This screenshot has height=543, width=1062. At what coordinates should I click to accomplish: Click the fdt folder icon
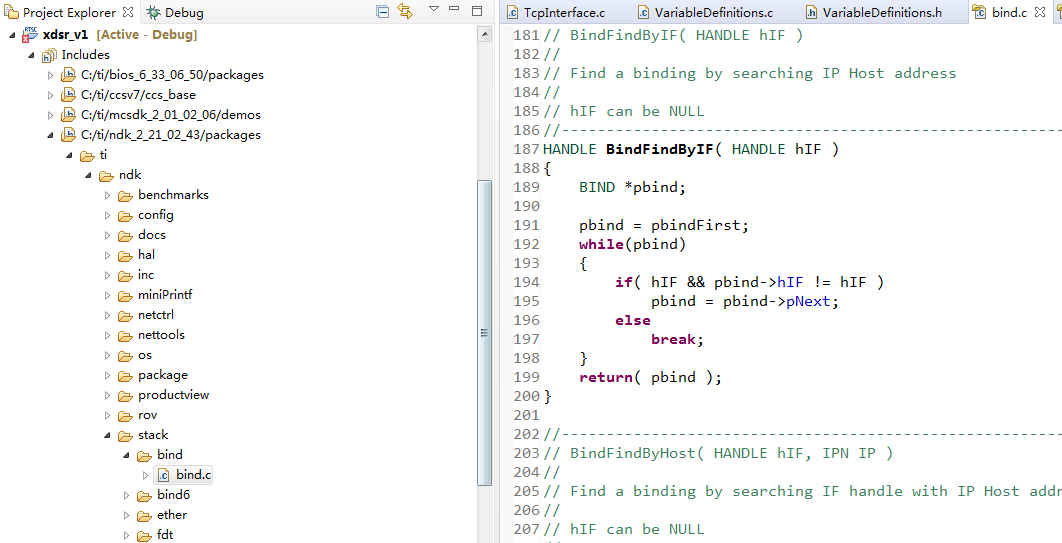point(144,535)
